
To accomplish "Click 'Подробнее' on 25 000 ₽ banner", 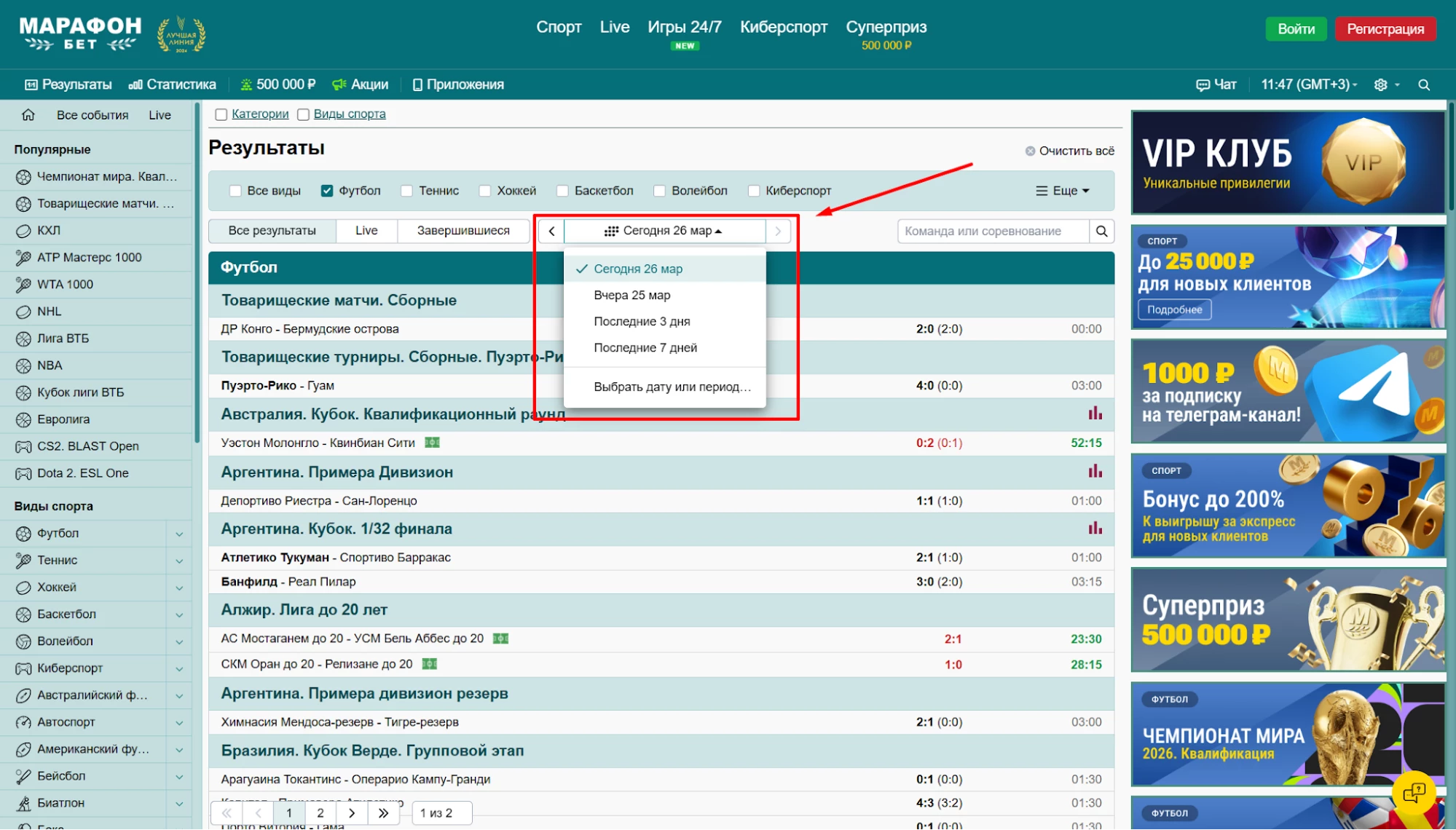I will 1174,310.
